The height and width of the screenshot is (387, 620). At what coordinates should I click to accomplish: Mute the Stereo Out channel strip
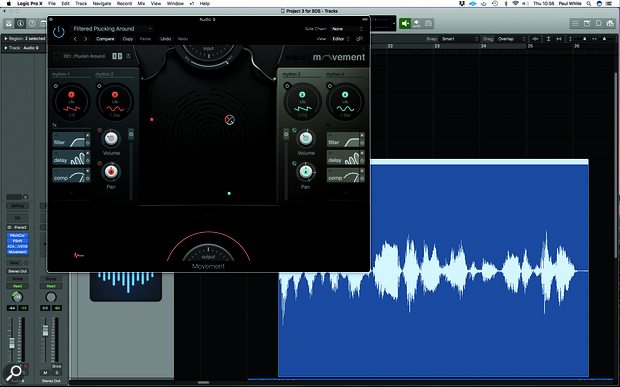(45, 373)
